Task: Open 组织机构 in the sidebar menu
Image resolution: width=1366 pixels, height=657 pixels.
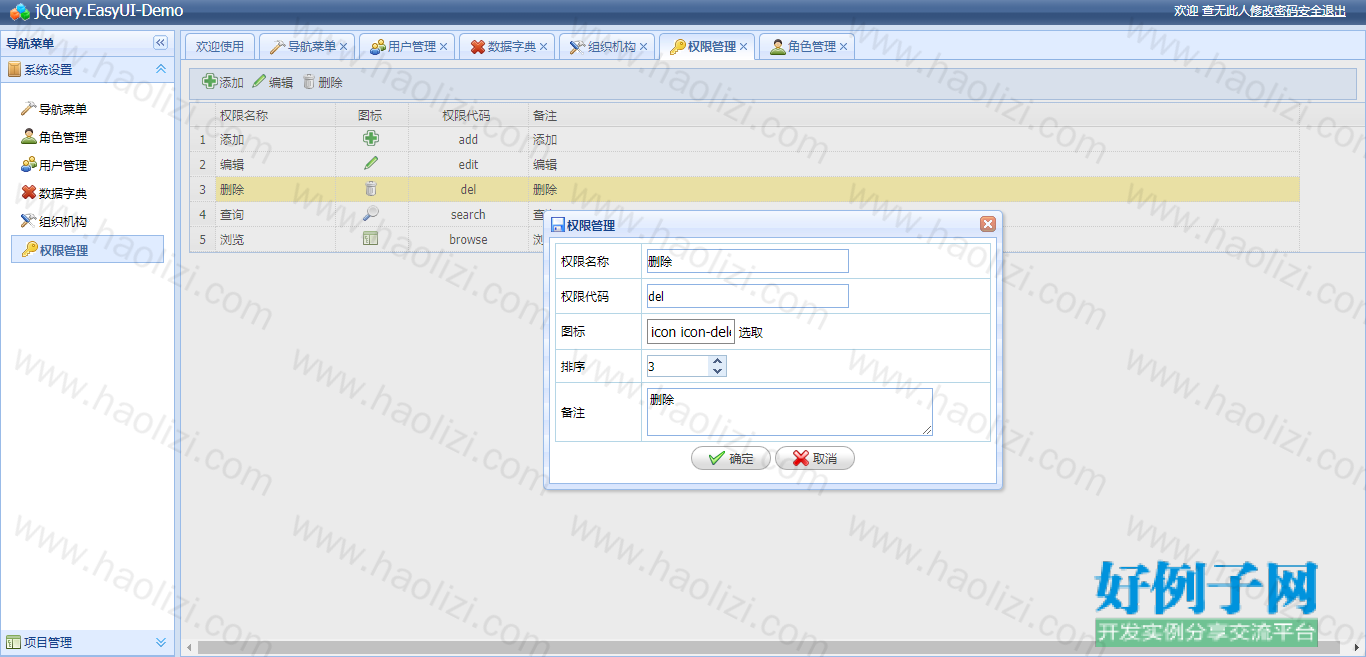Action: (x=63, y=221)
